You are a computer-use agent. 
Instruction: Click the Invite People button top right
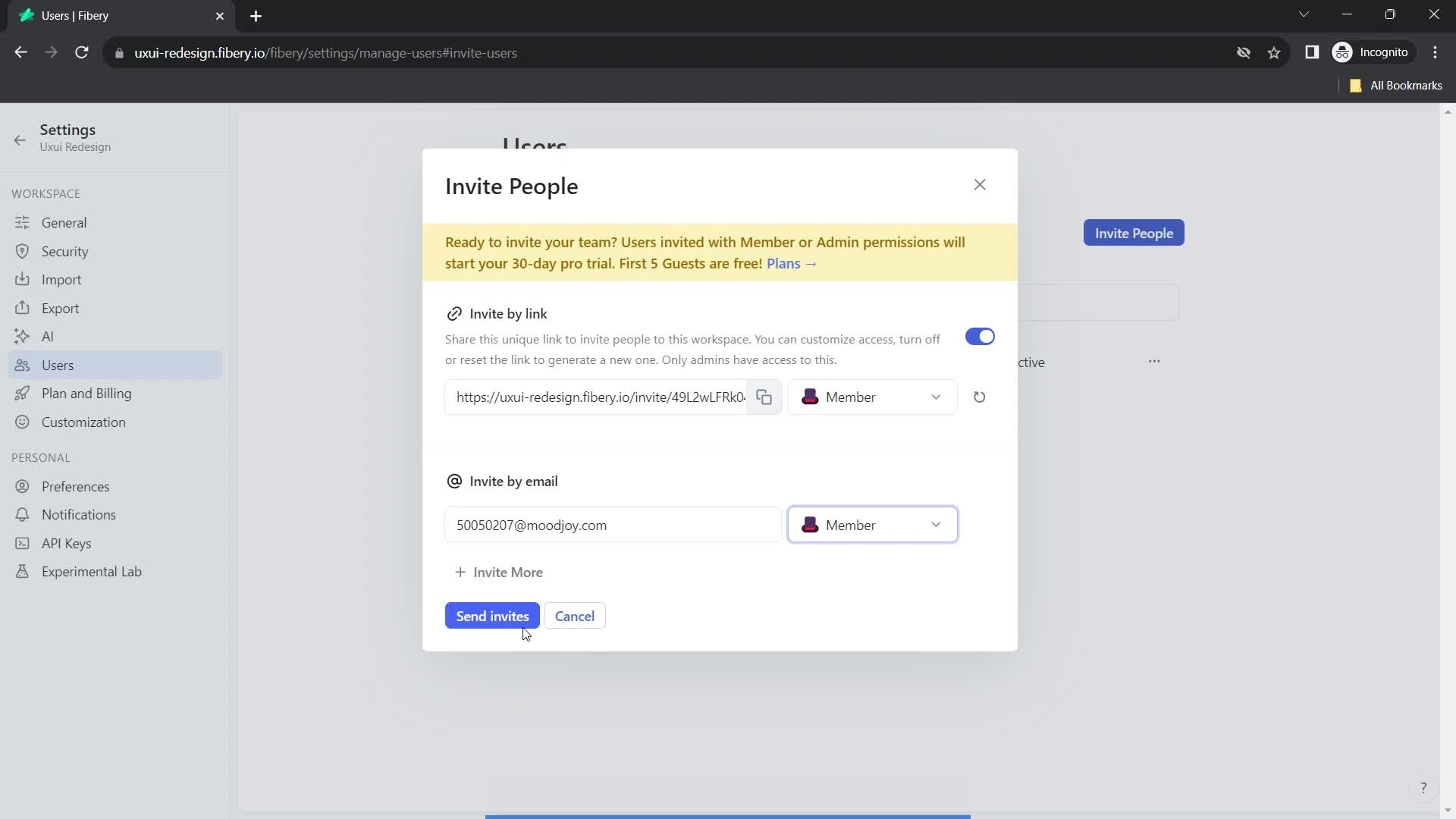point(1134,233)
